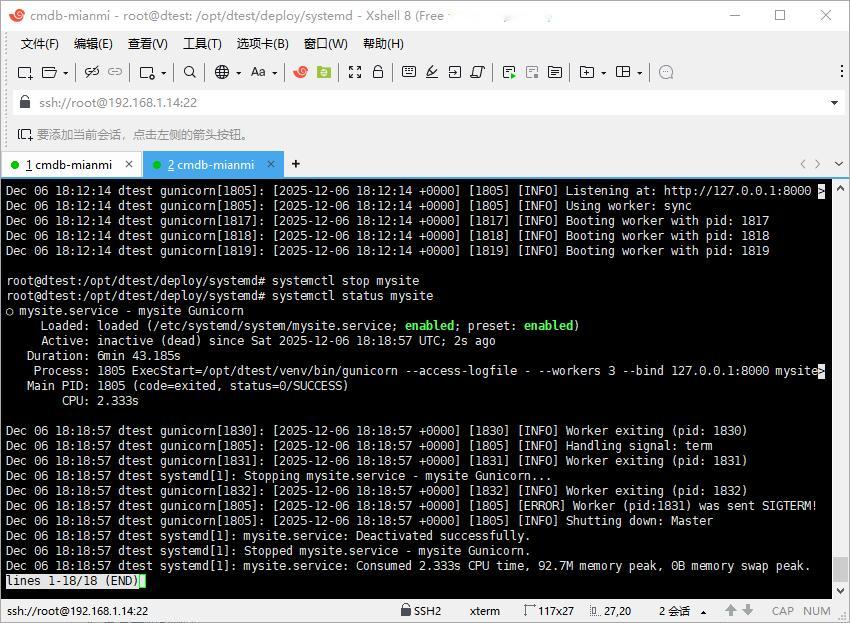The image size is (850, 623).
Task: Maximize the Xshell window
Action: point(780,15)
